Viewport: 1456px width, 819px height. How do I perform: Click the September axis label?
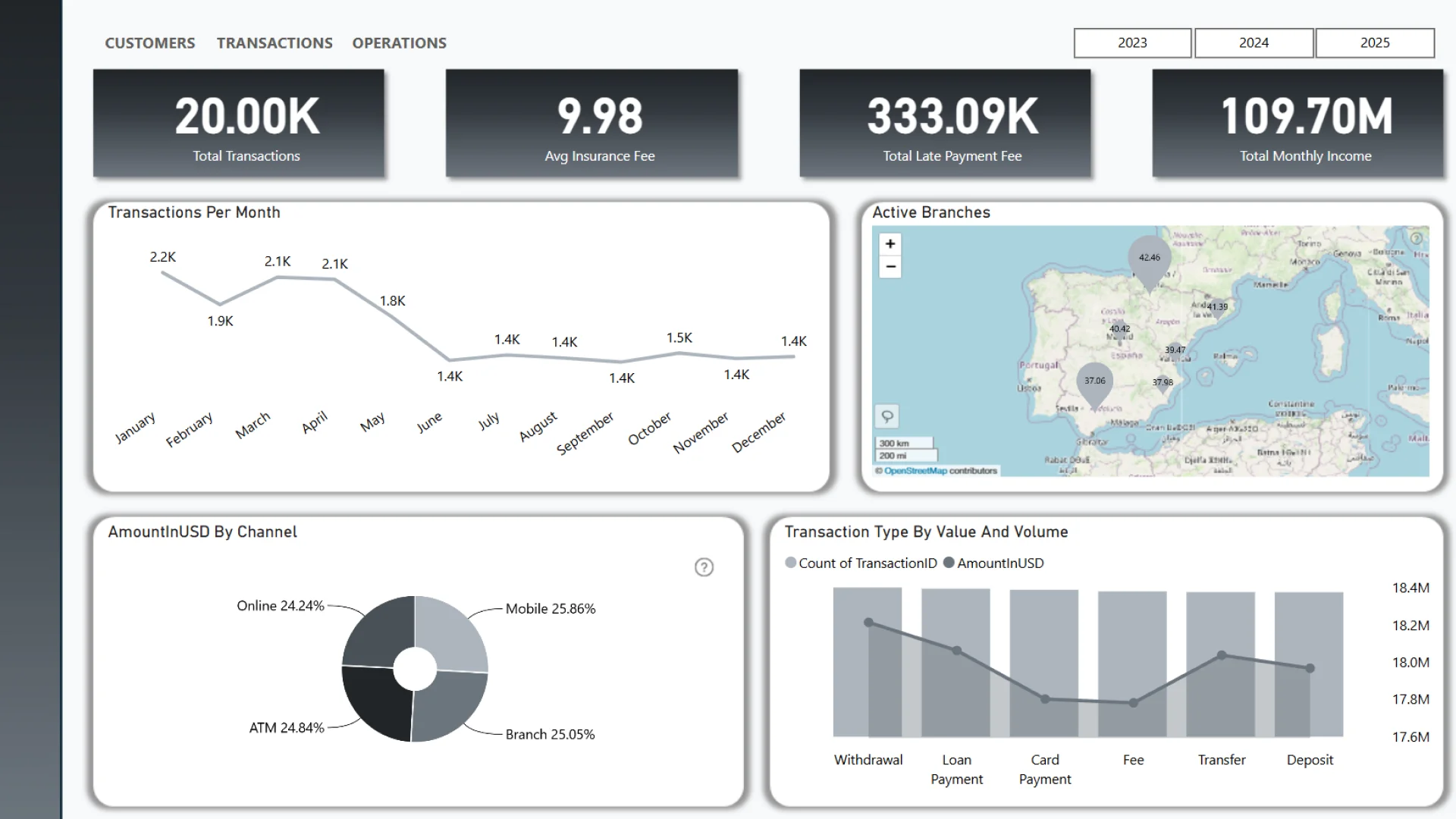[585, 434]
